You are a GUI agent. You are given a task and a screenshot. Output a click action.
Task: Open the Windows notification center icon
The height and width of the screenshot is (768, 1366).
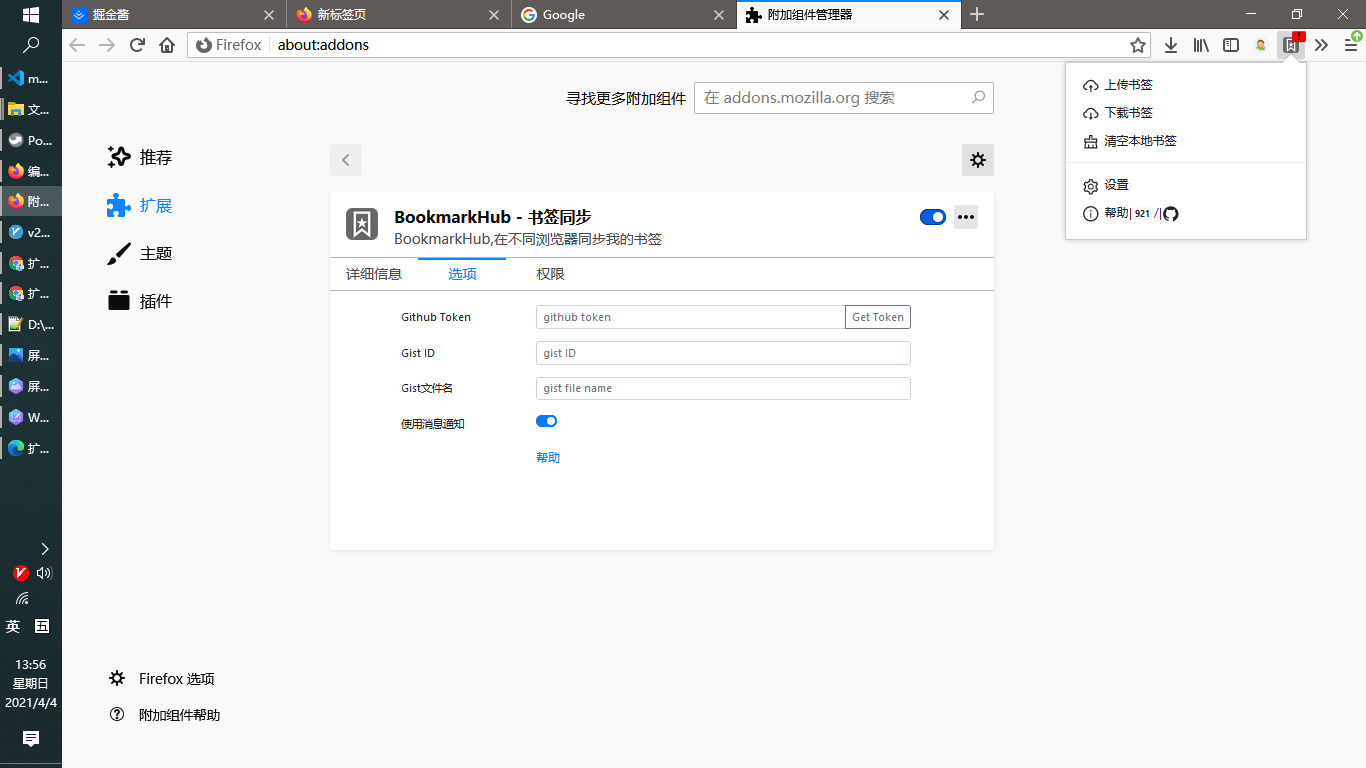[x=31, y=739]
